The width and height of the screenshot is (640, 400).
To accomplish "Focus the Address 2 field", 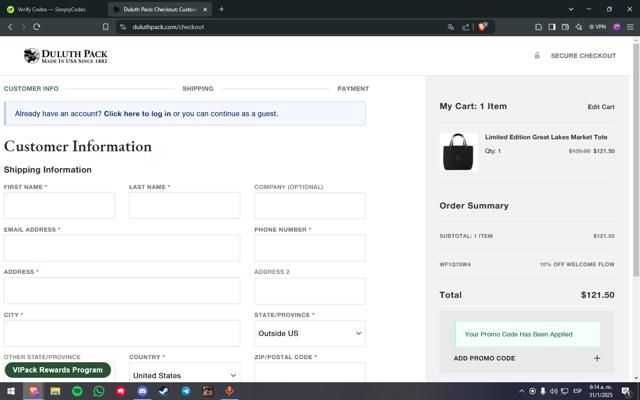I will pyautogui.click(x=310, y=291).
